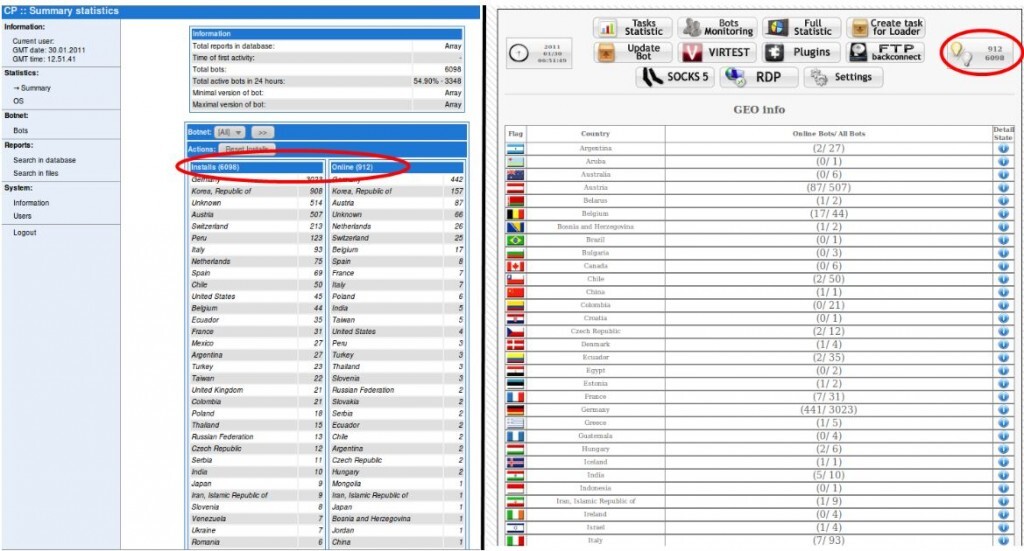Open the RDP section
Screen dimensions: 1024x551
click(x=759, y=77)
